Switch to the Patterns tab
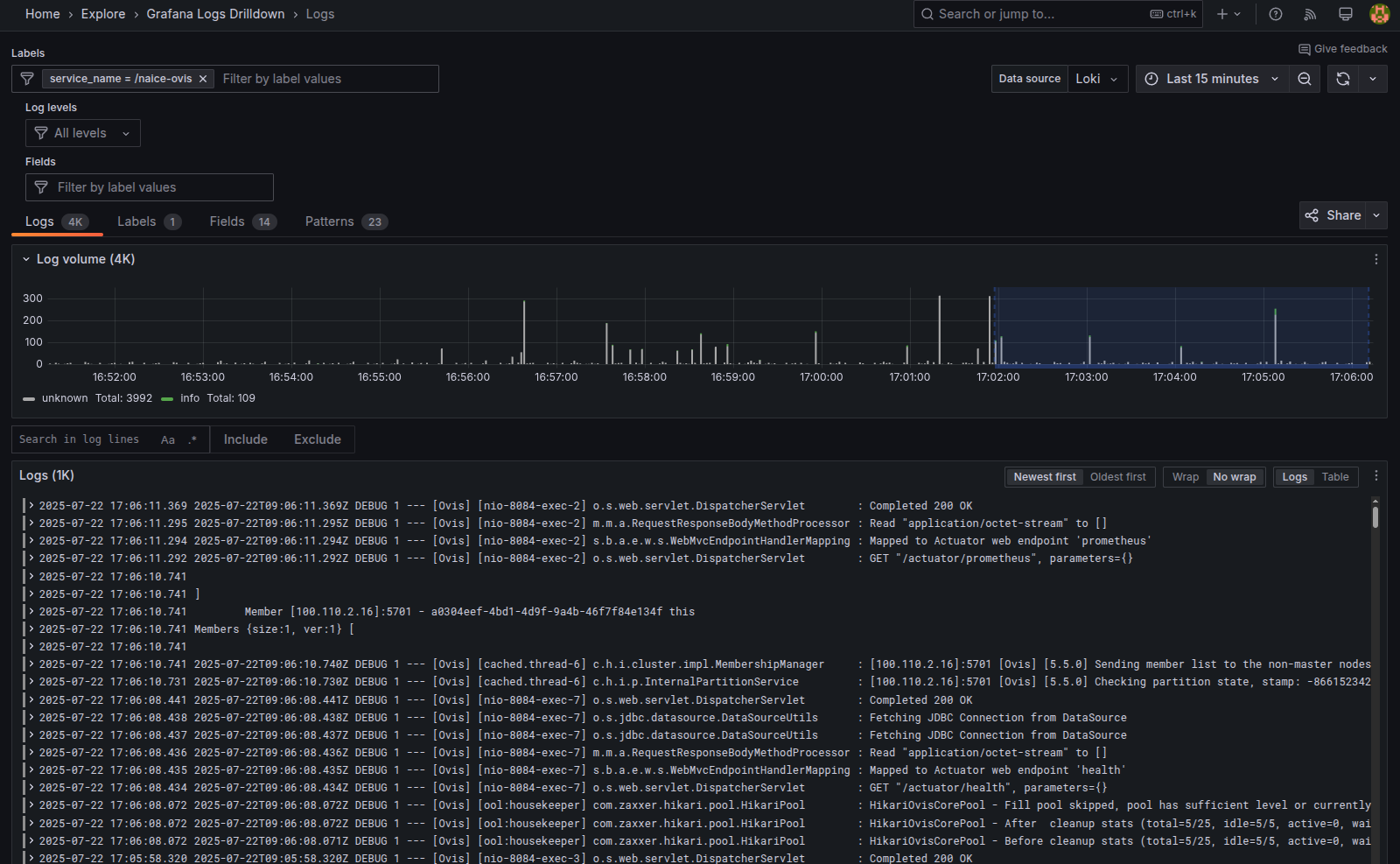The width and height of the screenshot is (1400, 864). coord(330,221)
